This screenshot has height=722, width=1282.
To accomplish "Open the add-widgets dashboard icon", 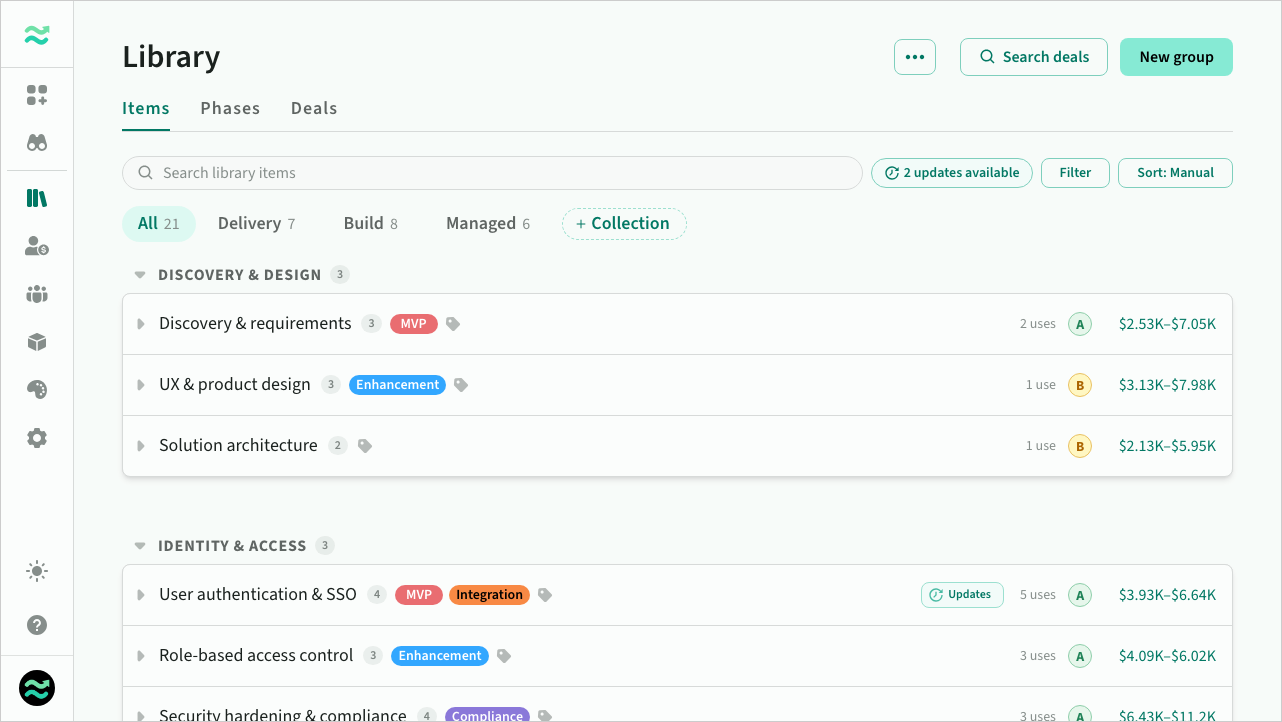I will [x=37, y=95].
